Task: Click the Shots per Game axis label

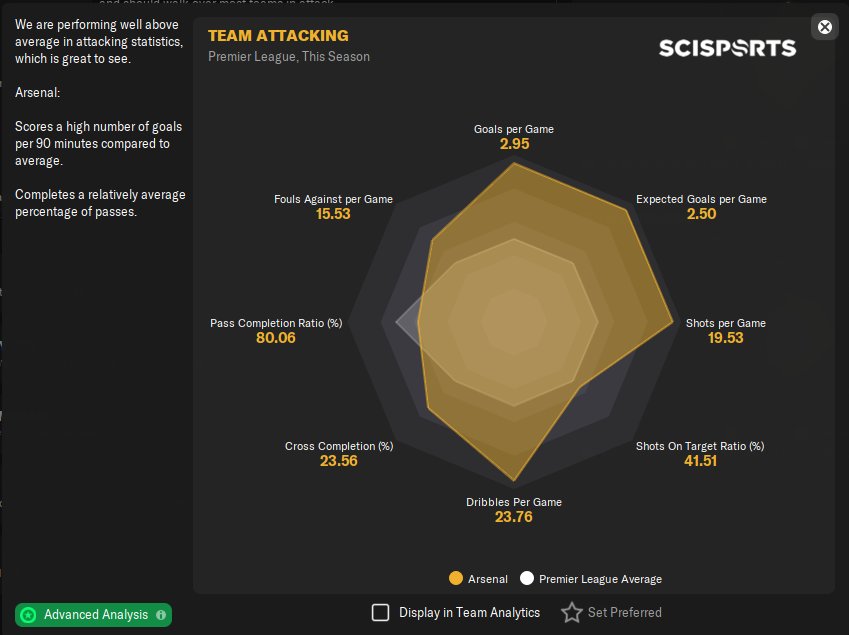Action: pos(725,323)
